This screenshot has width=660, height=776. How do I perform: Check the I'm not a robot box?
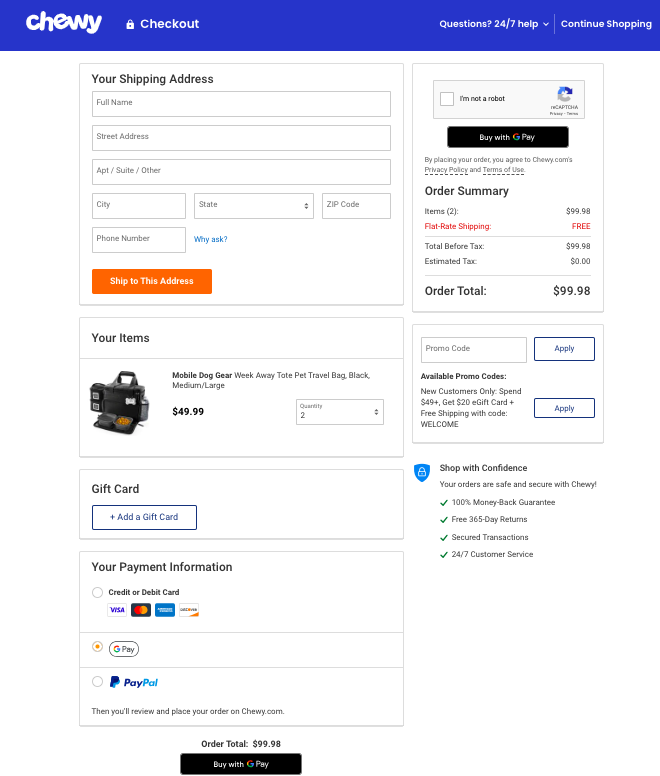tap(447, 99)
